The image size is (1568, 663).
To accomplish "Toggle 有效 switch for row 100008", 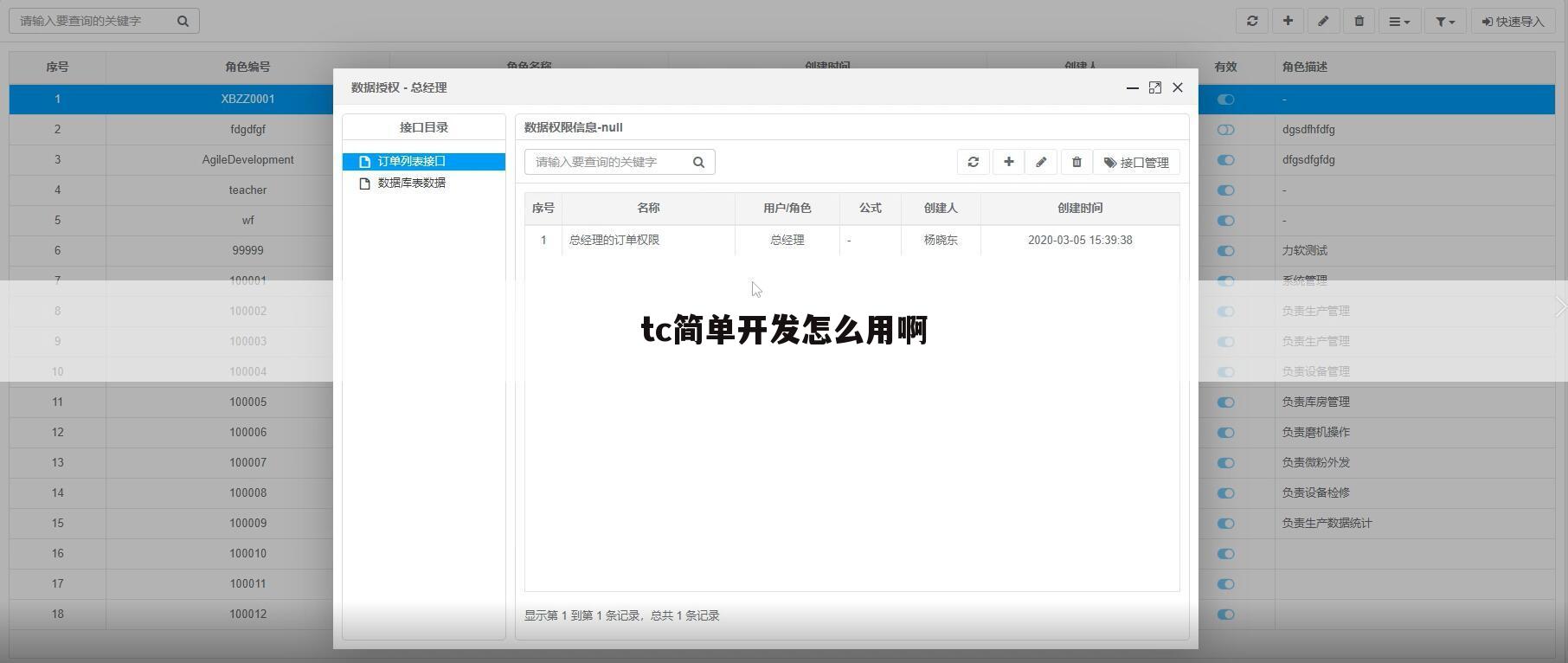I will click(x=1225, y=493).
